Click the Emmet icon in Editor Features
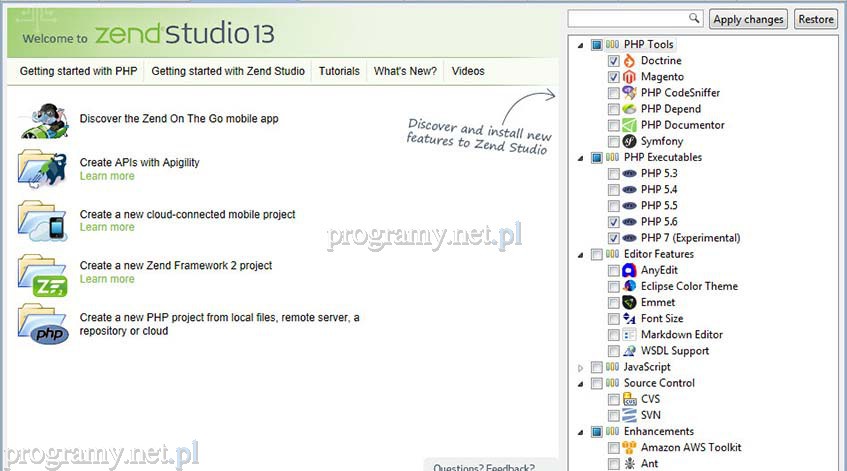The image size is (847, 471). tap(629, 302)
